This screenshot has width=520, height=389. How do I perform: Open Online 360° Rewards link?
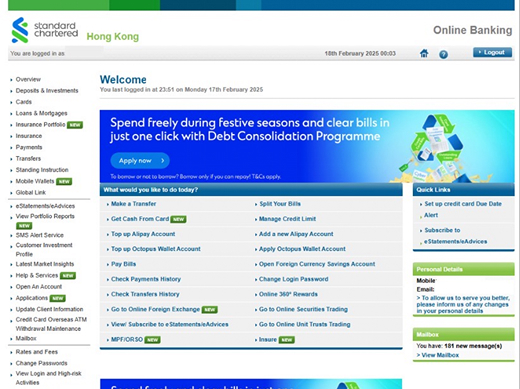(288, 294)
